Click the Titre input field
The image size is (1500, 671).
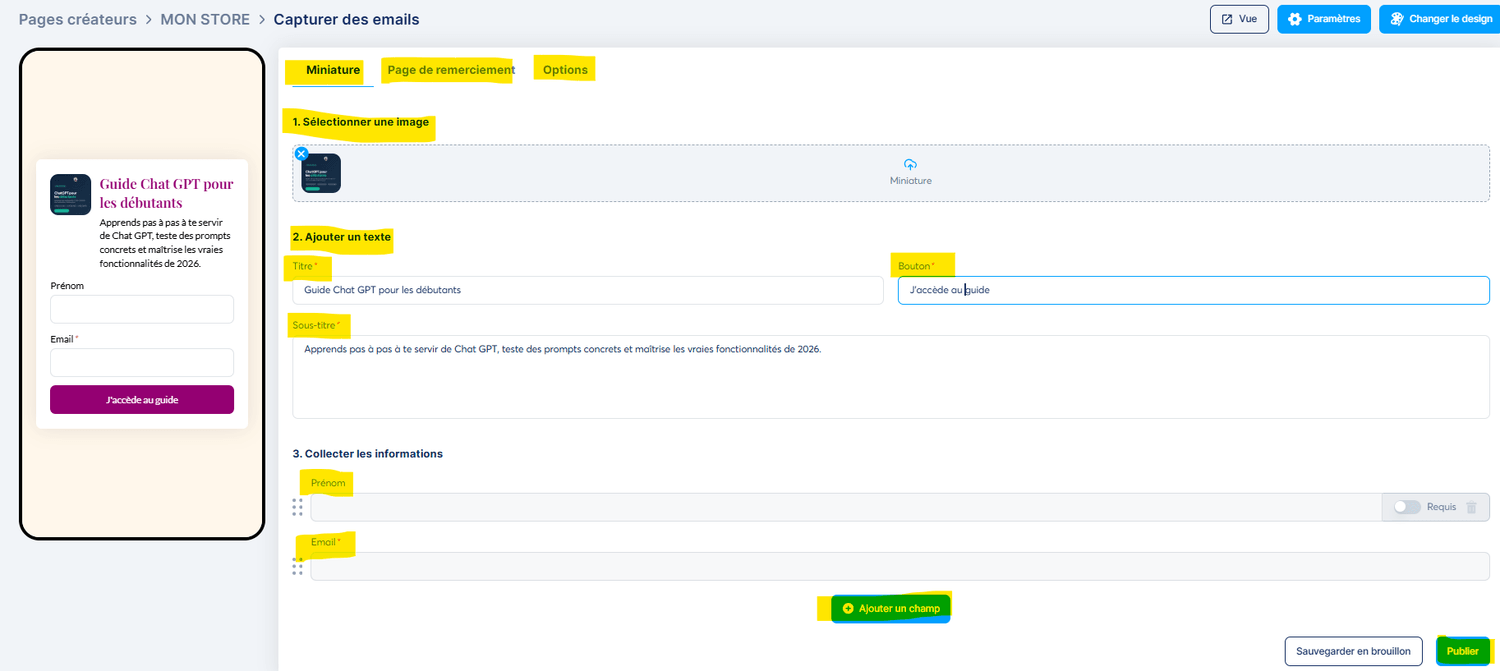(588, 290)
